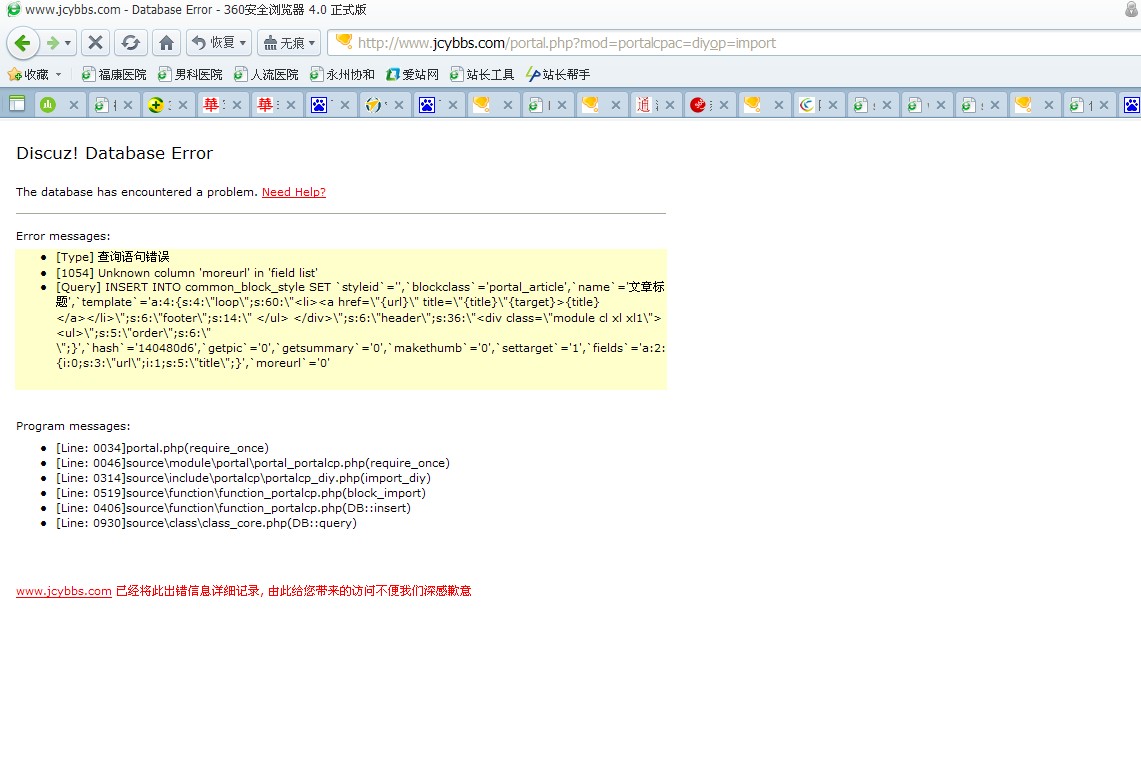Click the [Line: 0406] DB::insert entry

coord(234,508)
